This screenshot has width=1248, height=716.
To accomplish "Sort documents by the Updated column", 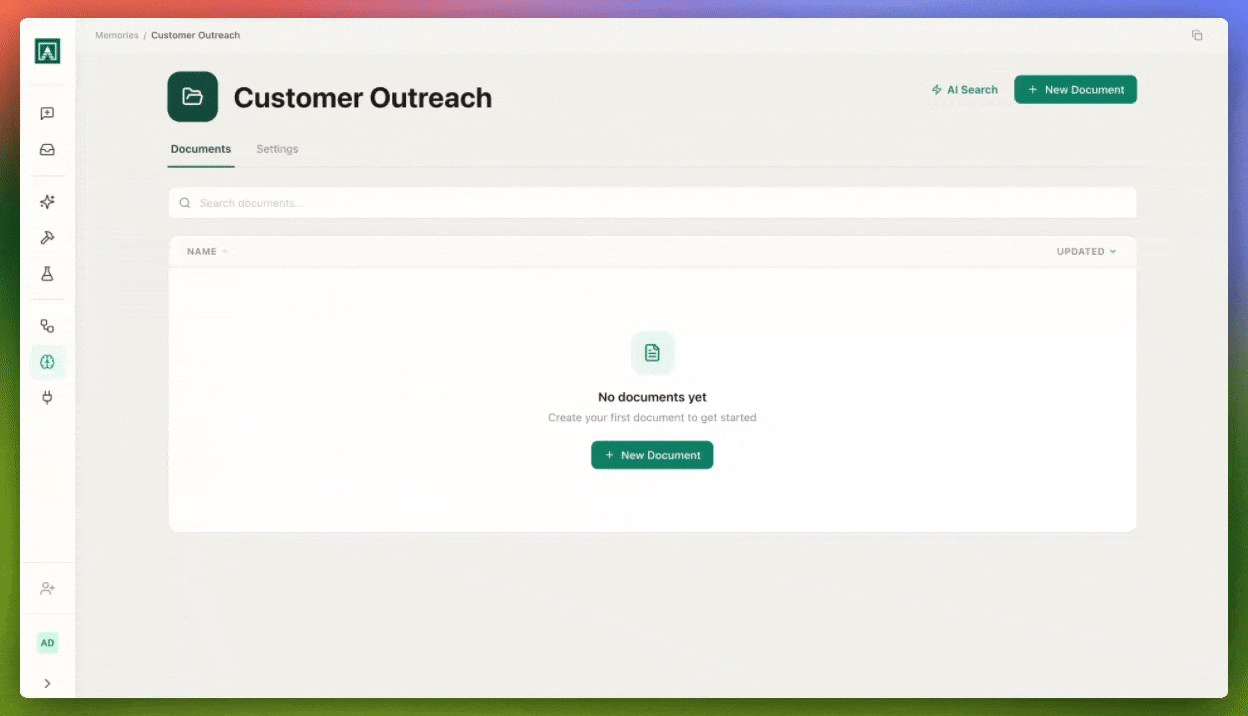I will (x=1086, y=252).
